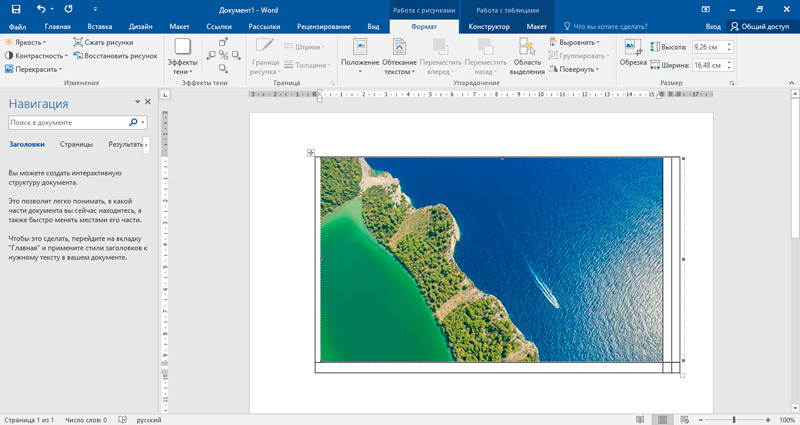Switch to the Pages (Страницы) navigation tab
Image resolution: width=800 pixels, height=425 pixels.
(76, 144)
